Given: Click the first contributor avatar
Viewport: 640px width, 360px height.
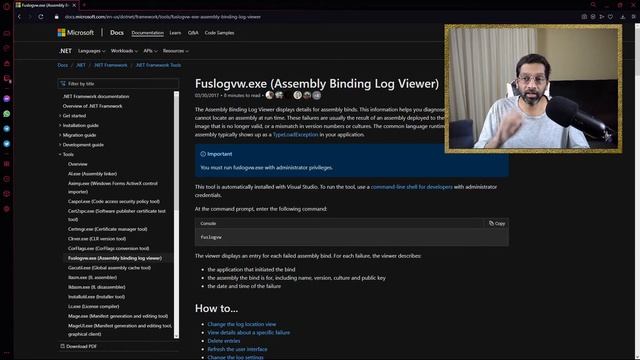Looking at the screenshot, I should [x=269, y=95].
